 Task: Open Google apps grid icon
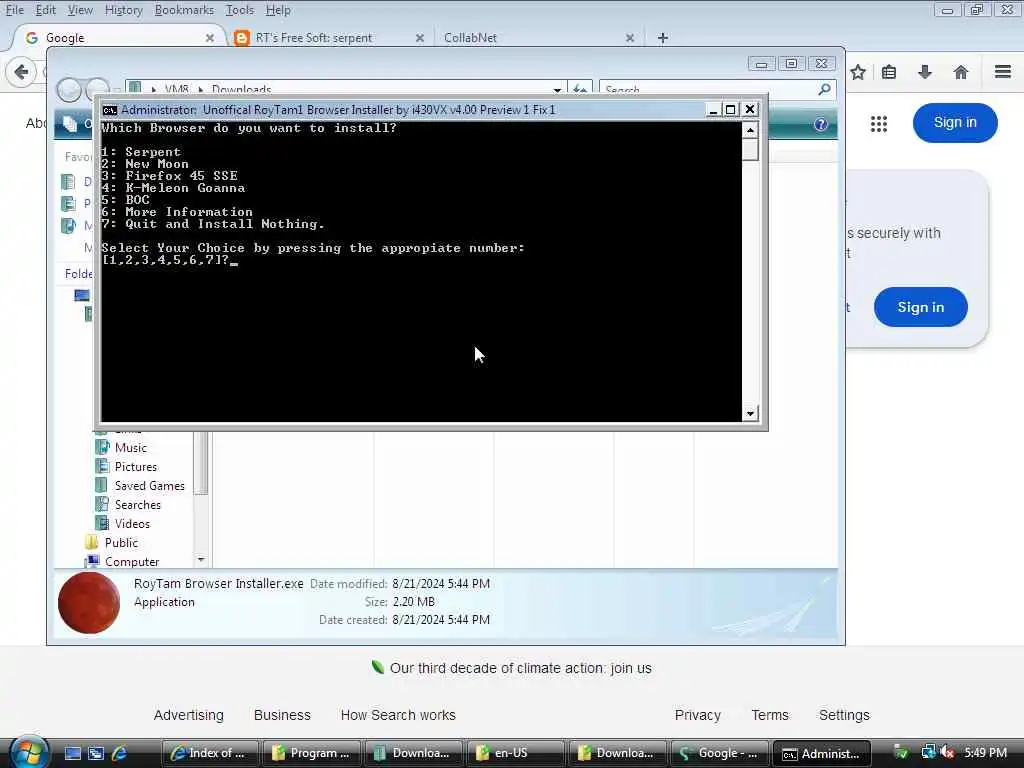[x=879, y=123]
